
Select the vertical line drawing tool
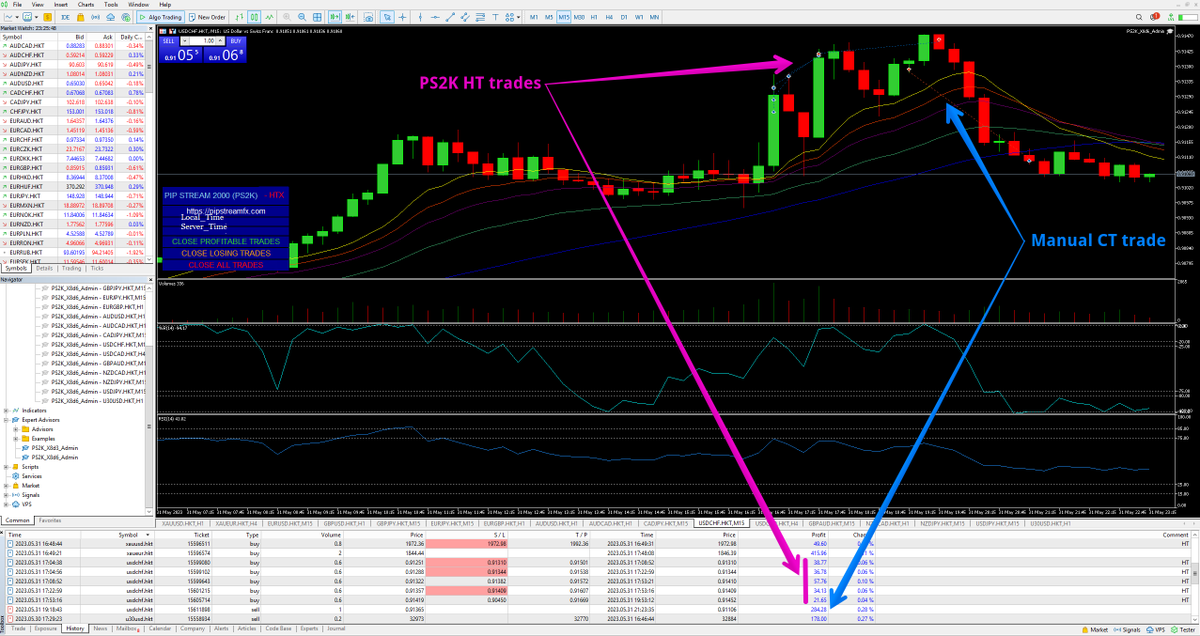420,17
